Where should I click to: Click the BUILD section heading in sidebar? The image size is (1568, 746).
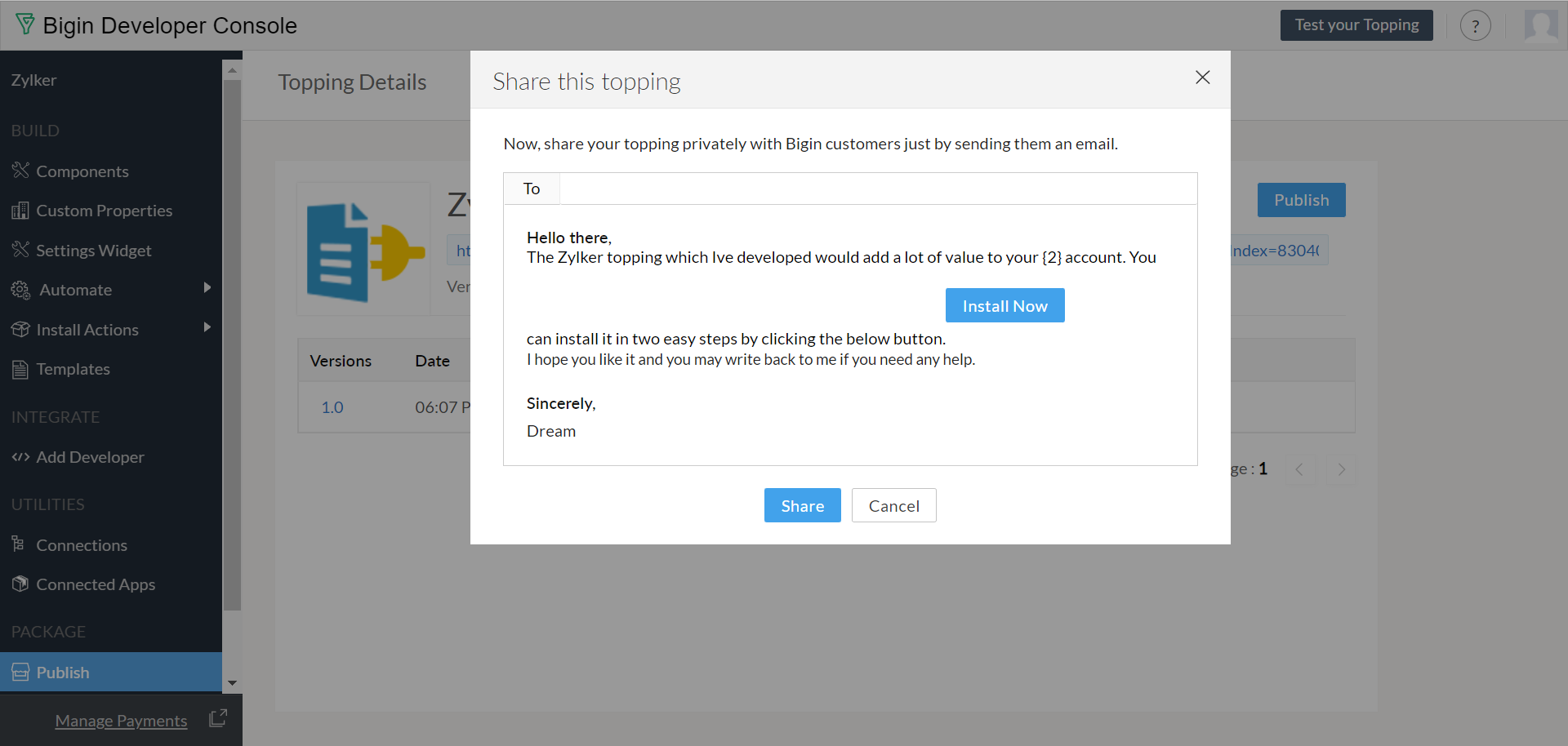click(x=35, y=131)
